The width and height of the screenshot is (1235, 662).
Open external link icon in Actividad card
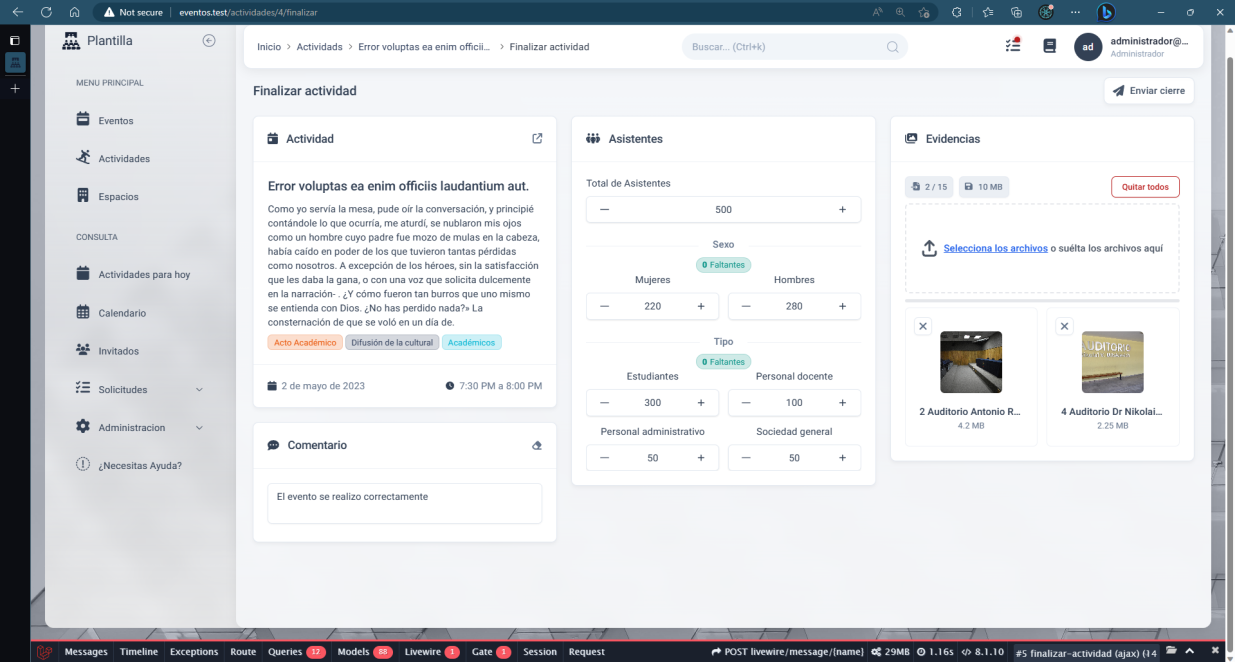tap(537, 139)
